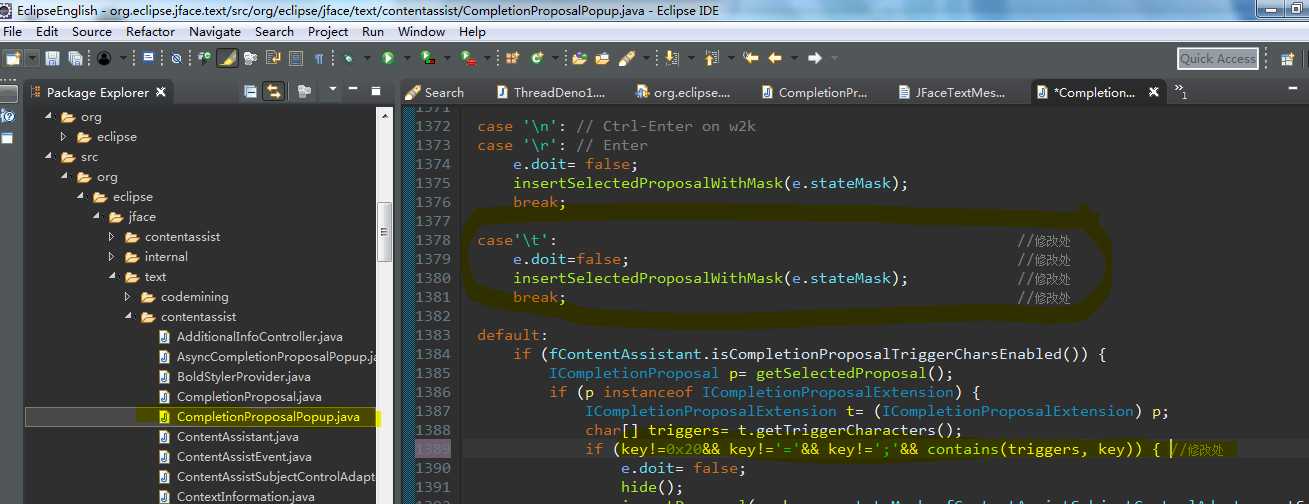Navigate Back with yellow left arrow
The height and width of the screenshot is (504, 1309).
tap(774, 58)
